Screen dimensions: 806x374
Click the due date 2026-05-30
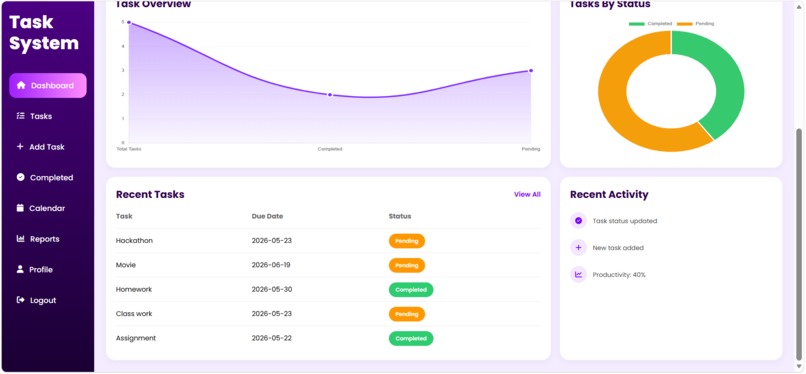pyautogui.click(x=271, y=289)
